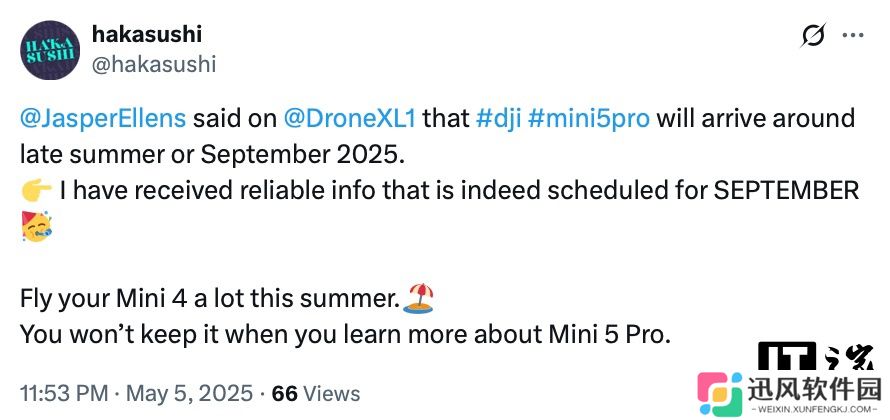890x420 pixels.
Task: Open the @hakasushi handle link
Action: click(154, 65)
